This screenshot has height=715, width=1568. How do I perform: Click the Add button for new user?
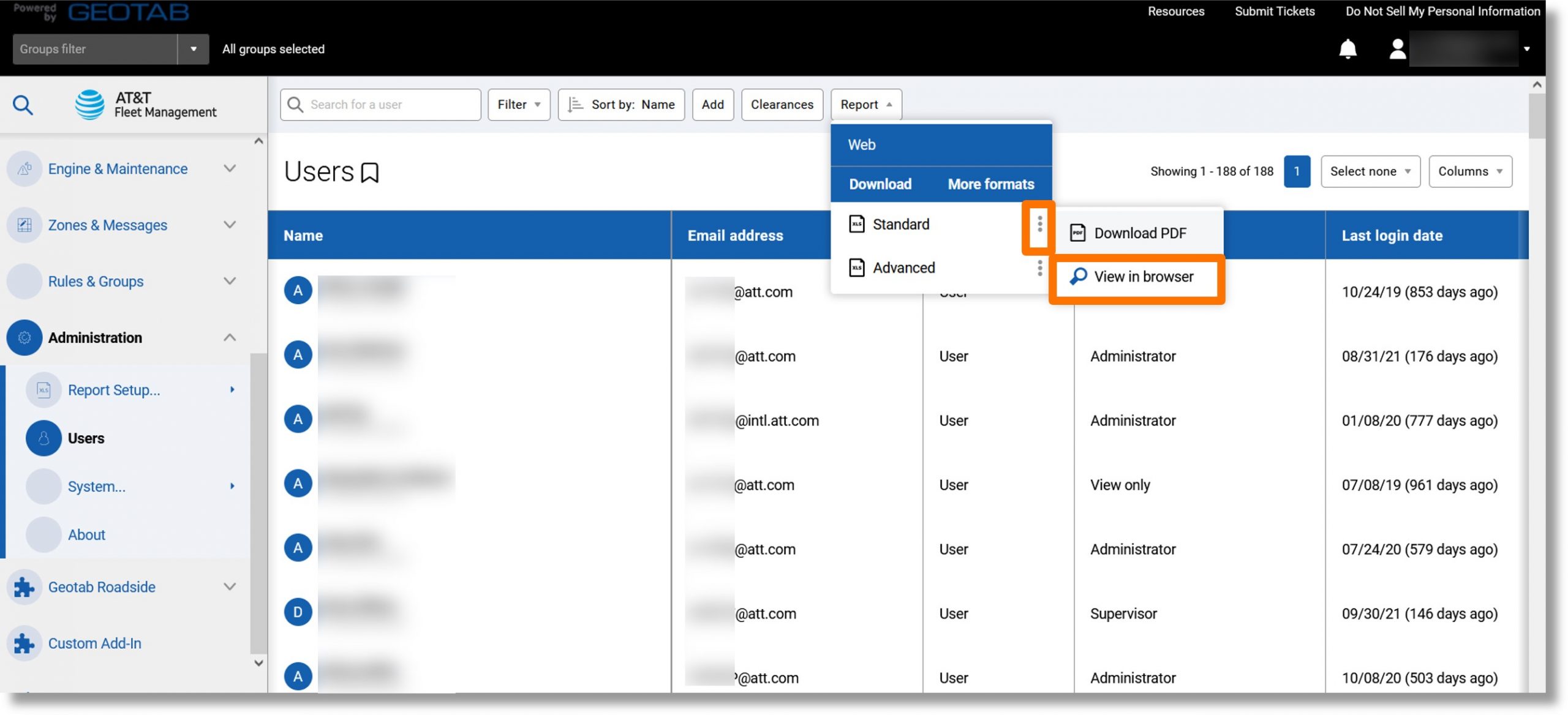713,104
